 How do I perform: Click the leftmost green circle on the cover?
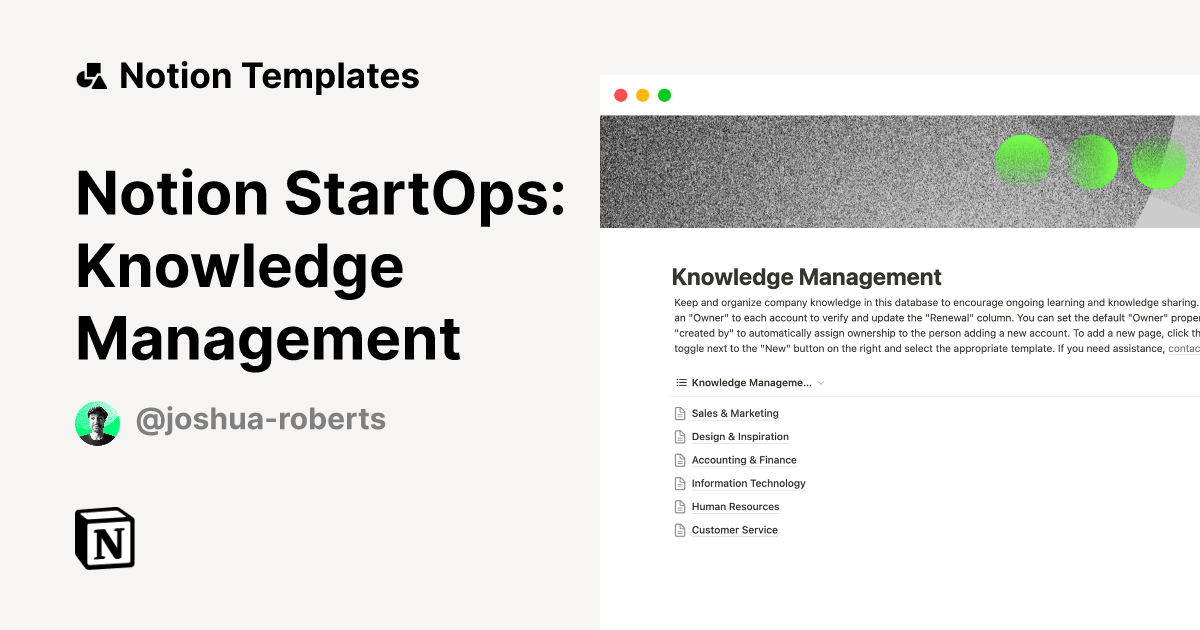click(1022, 162)
